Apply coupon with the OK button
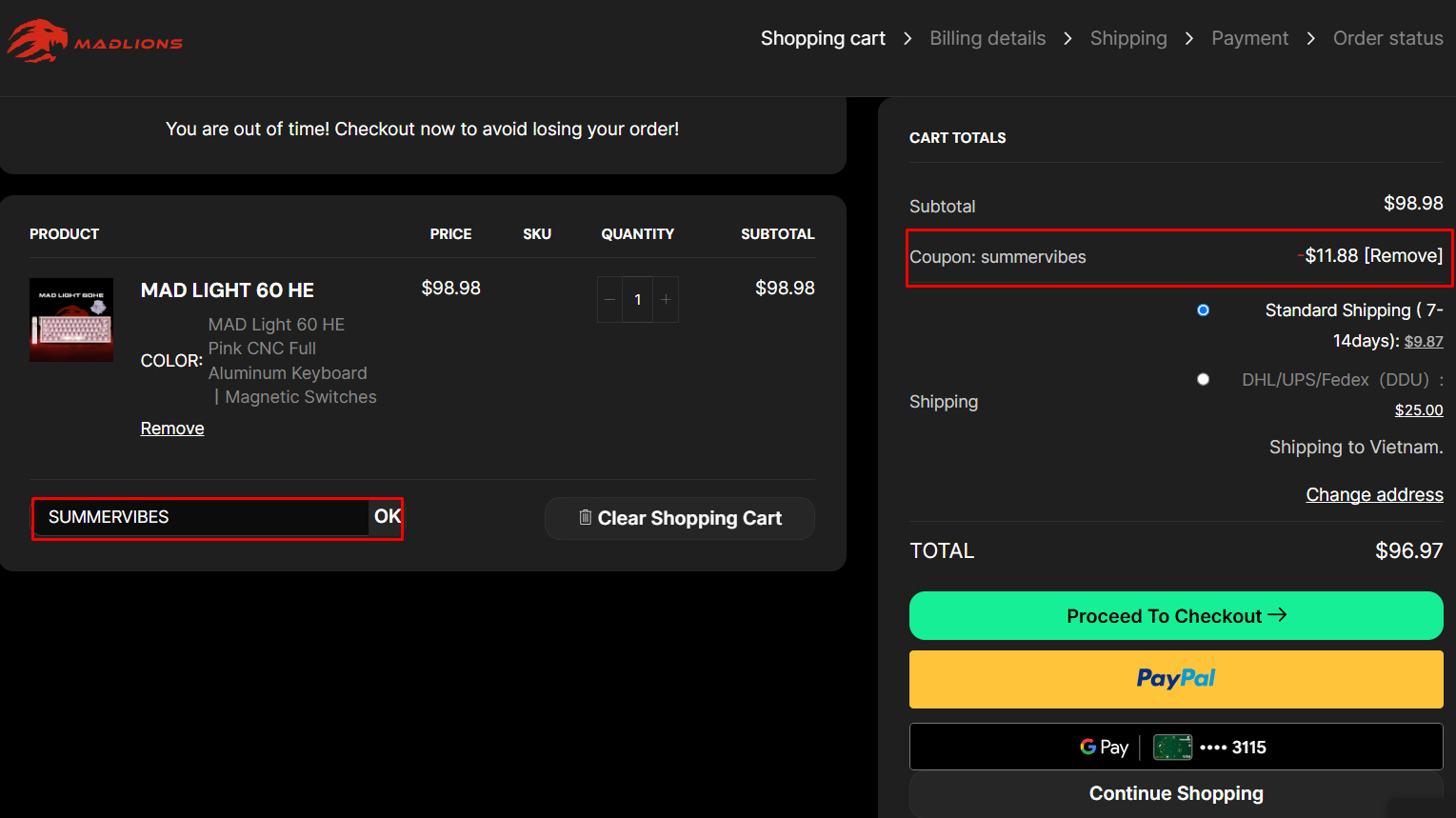 pos(387,516)
